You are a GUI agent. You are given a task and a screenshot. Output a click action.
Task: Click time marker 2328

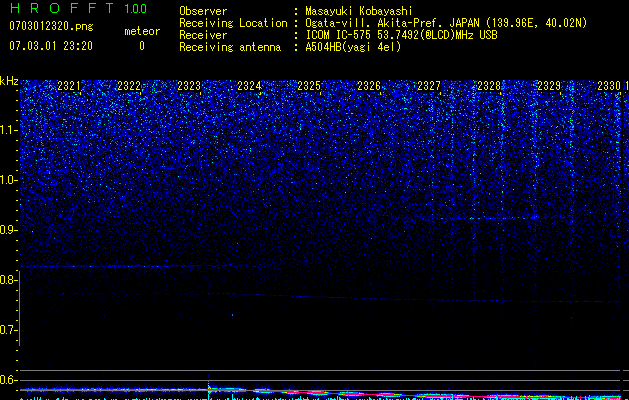click(489, 86)
